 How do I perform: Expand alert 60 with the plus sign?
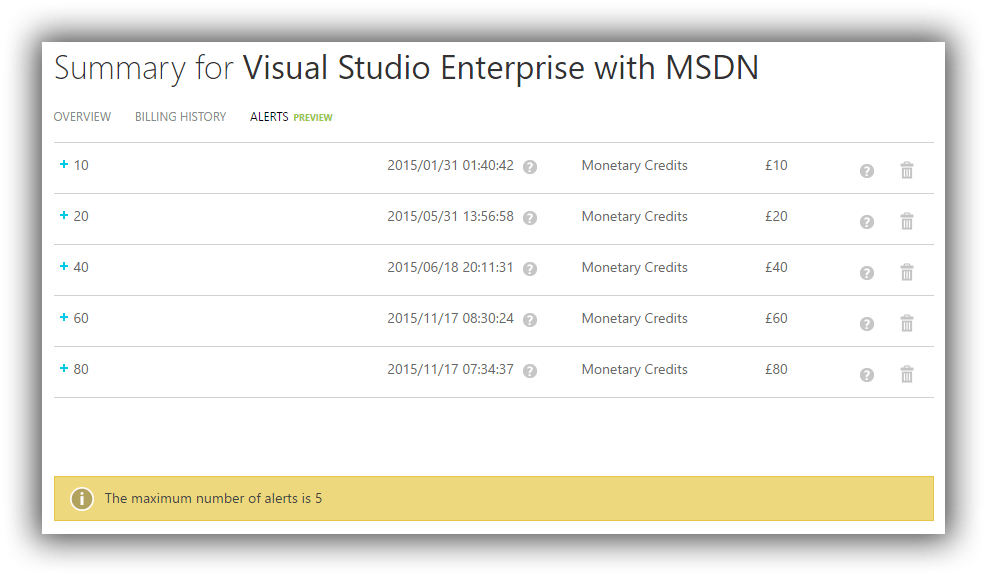click(x=64, y=317)
